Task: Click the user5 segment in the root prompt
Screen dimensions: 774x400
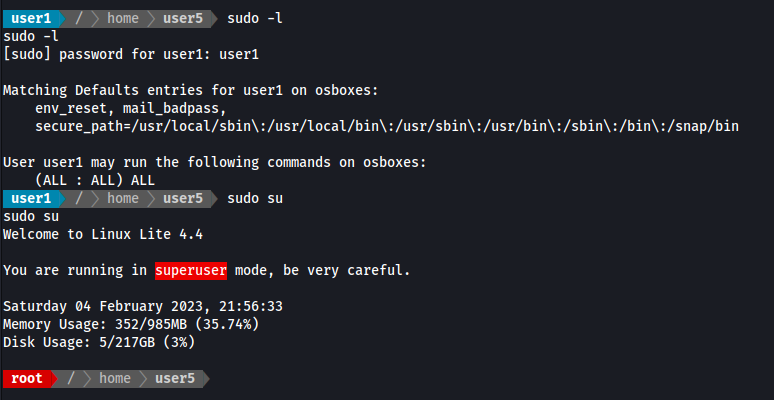Action: (175, 378)
